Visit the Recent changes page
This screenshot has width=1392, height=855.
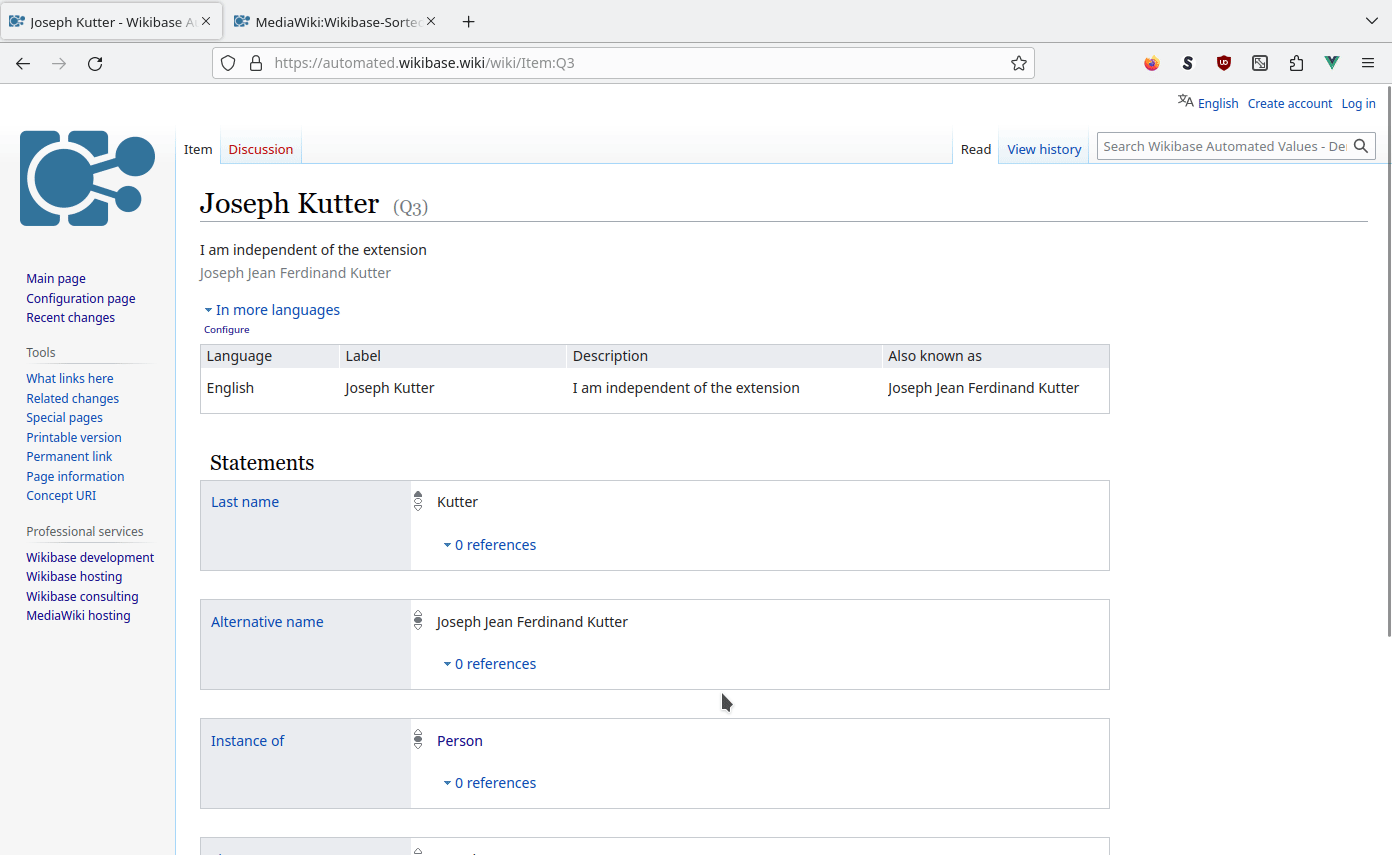tap(70, 317)
